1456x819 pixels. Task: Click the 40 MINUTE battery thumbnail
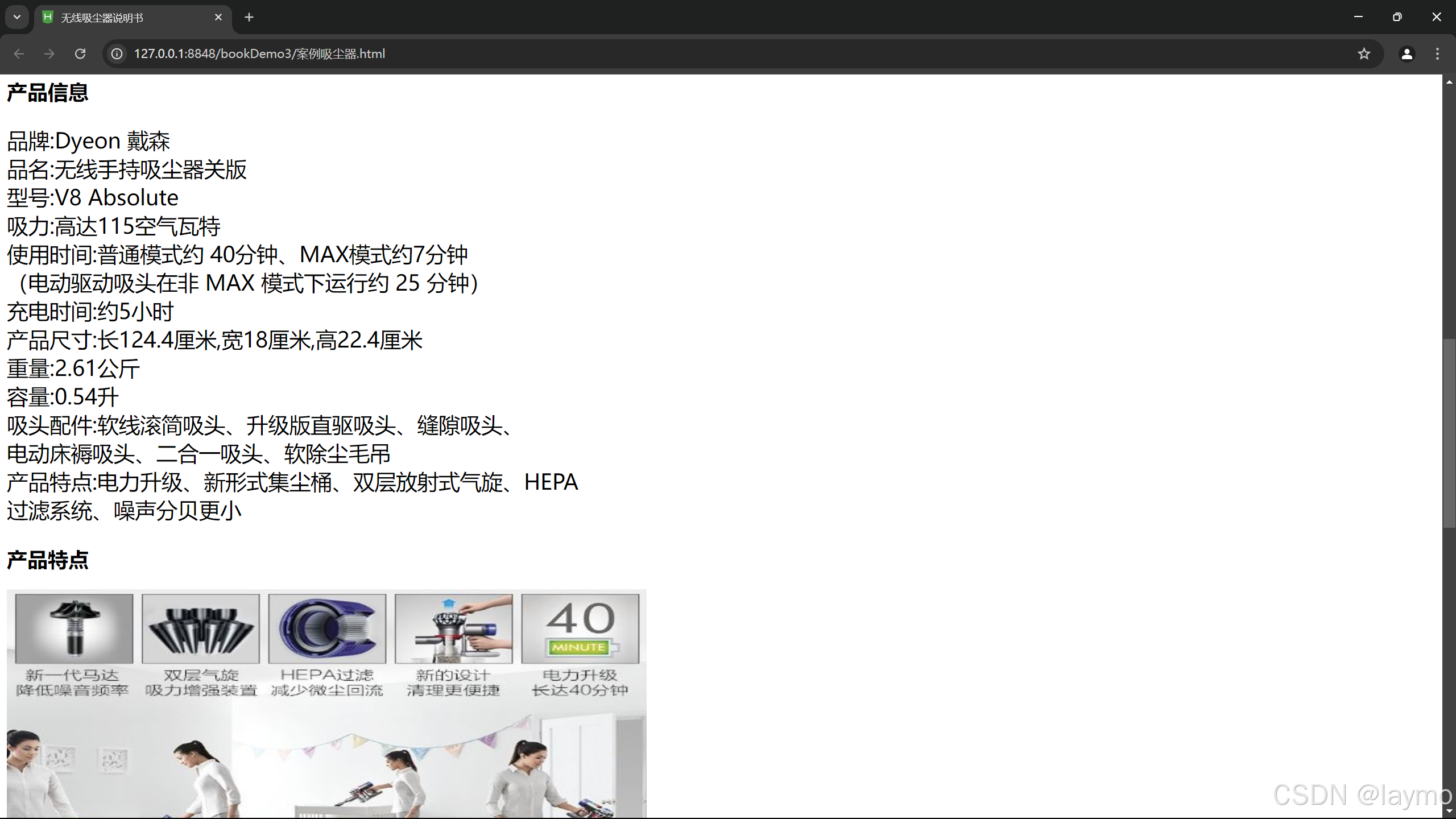point(580,628)
